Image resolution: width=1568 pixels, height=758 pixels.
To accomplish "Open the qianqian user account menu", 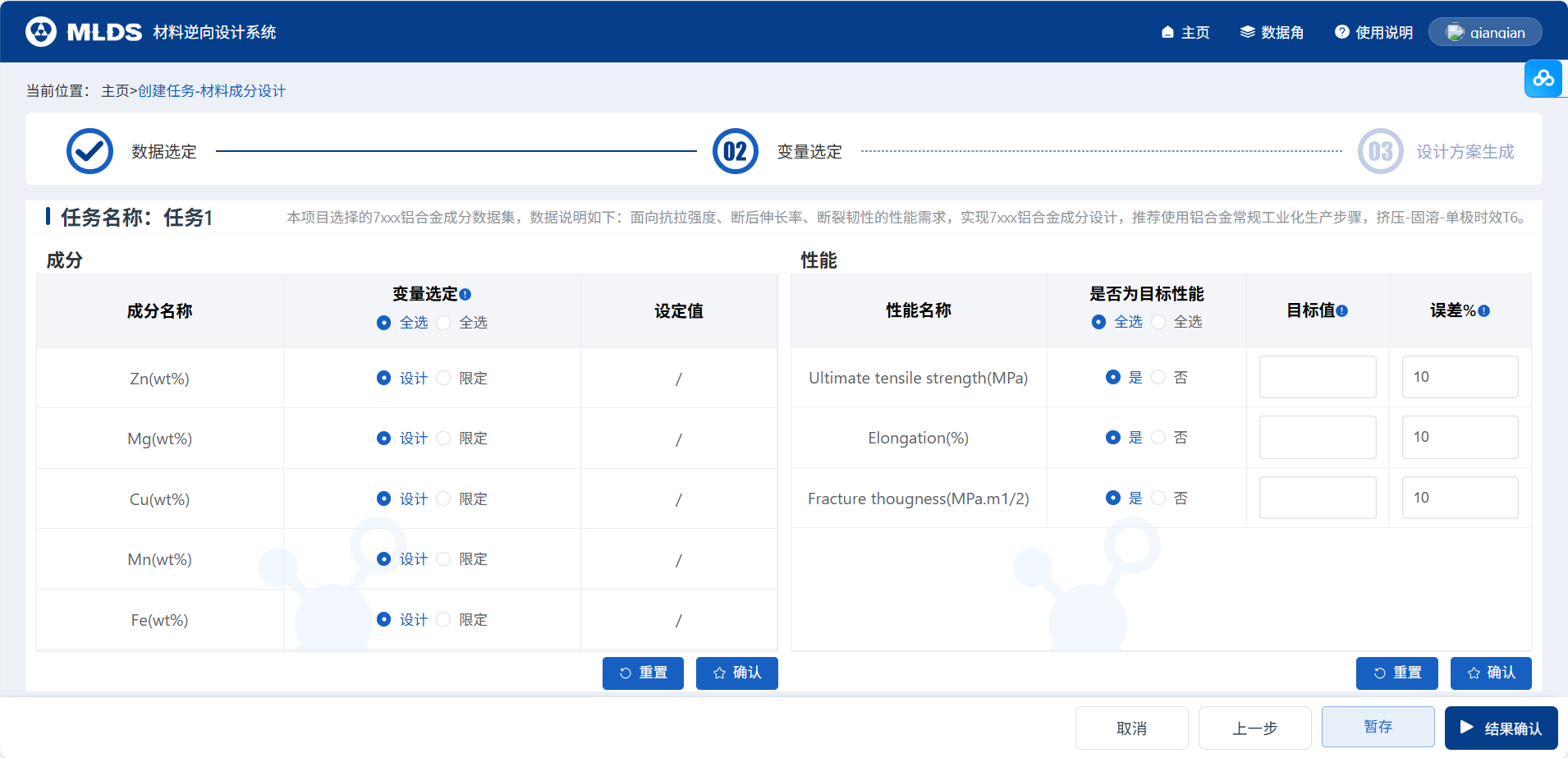I will click(x=1484, y=32).
